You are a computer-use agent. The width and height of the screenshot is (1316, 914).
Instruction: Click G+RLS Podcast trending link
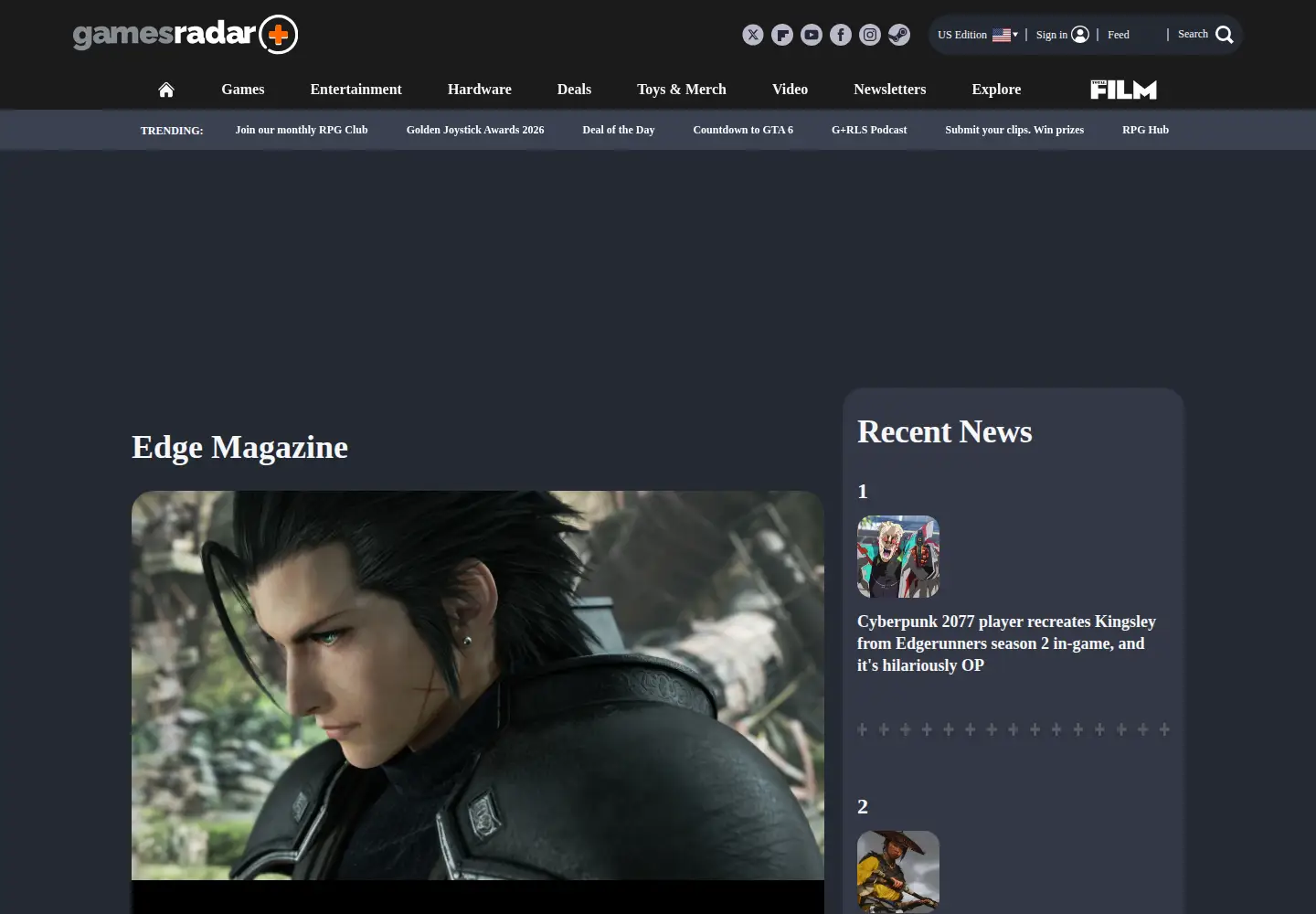click(x=869, y=130)
